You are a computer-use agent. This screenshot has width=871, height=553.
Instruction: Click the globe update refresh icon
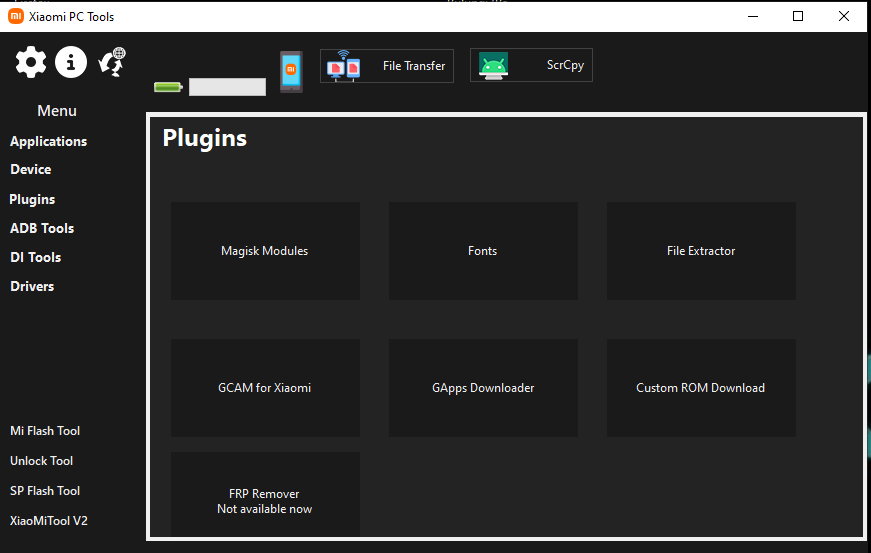point(112,62)
